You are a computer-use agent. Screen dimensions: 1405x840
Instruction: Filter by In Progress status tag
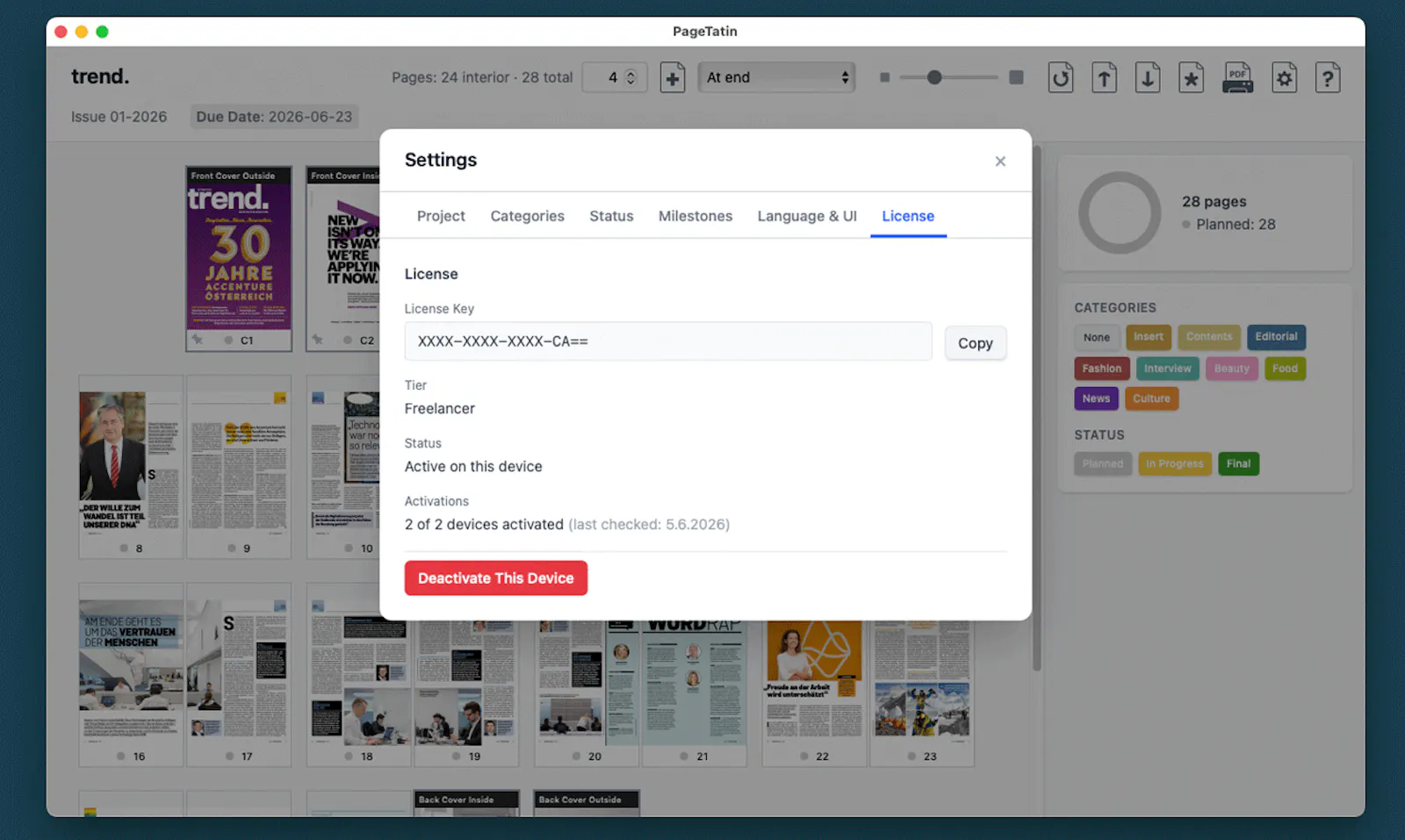pos(1174,463)
